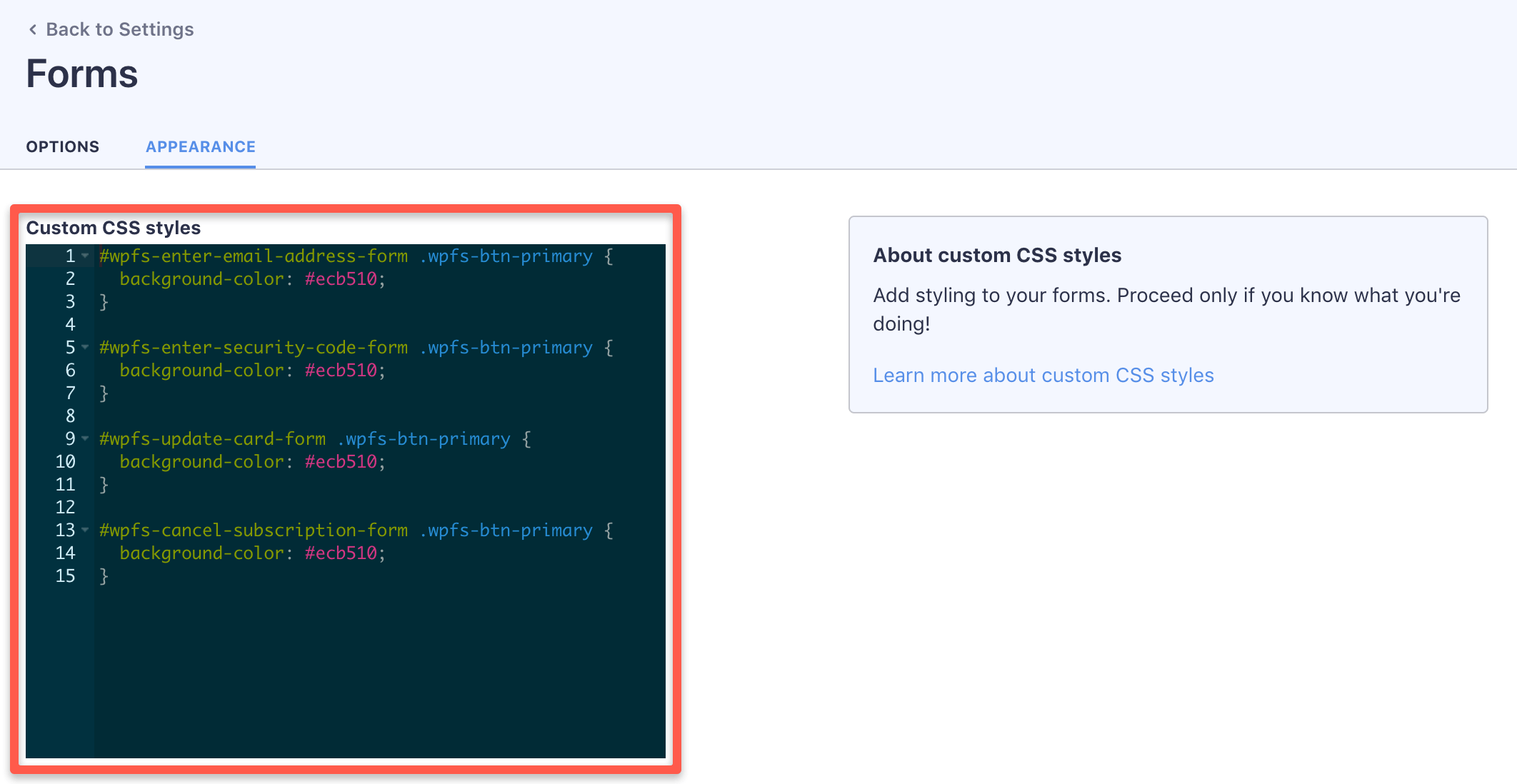This screenshot has height=784, width=1517.
Task: Click the wpfs-update-card-form selector text
Action: point(212,439)
